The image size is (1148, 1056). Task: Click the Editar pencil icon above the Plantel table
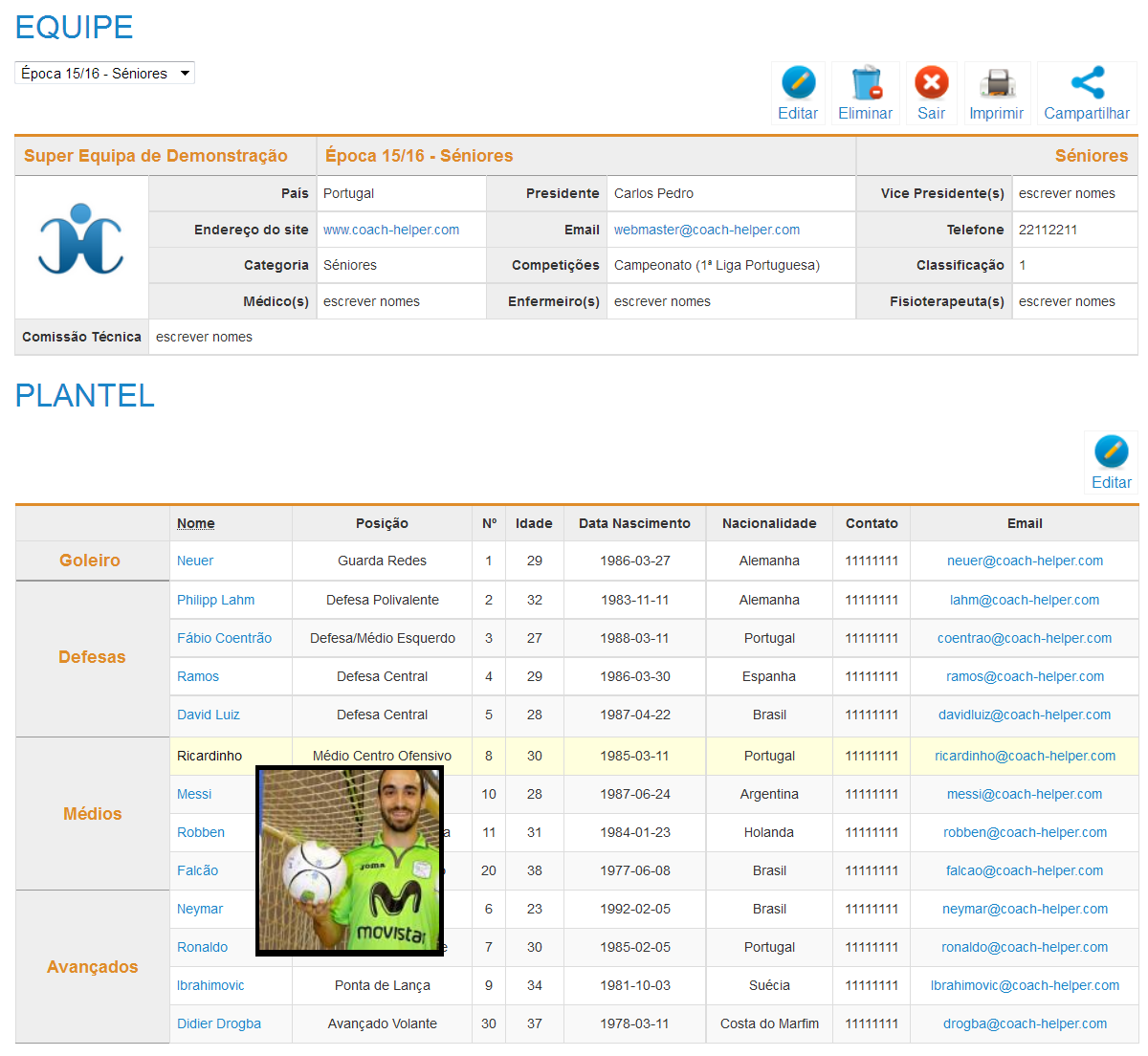1111,452
